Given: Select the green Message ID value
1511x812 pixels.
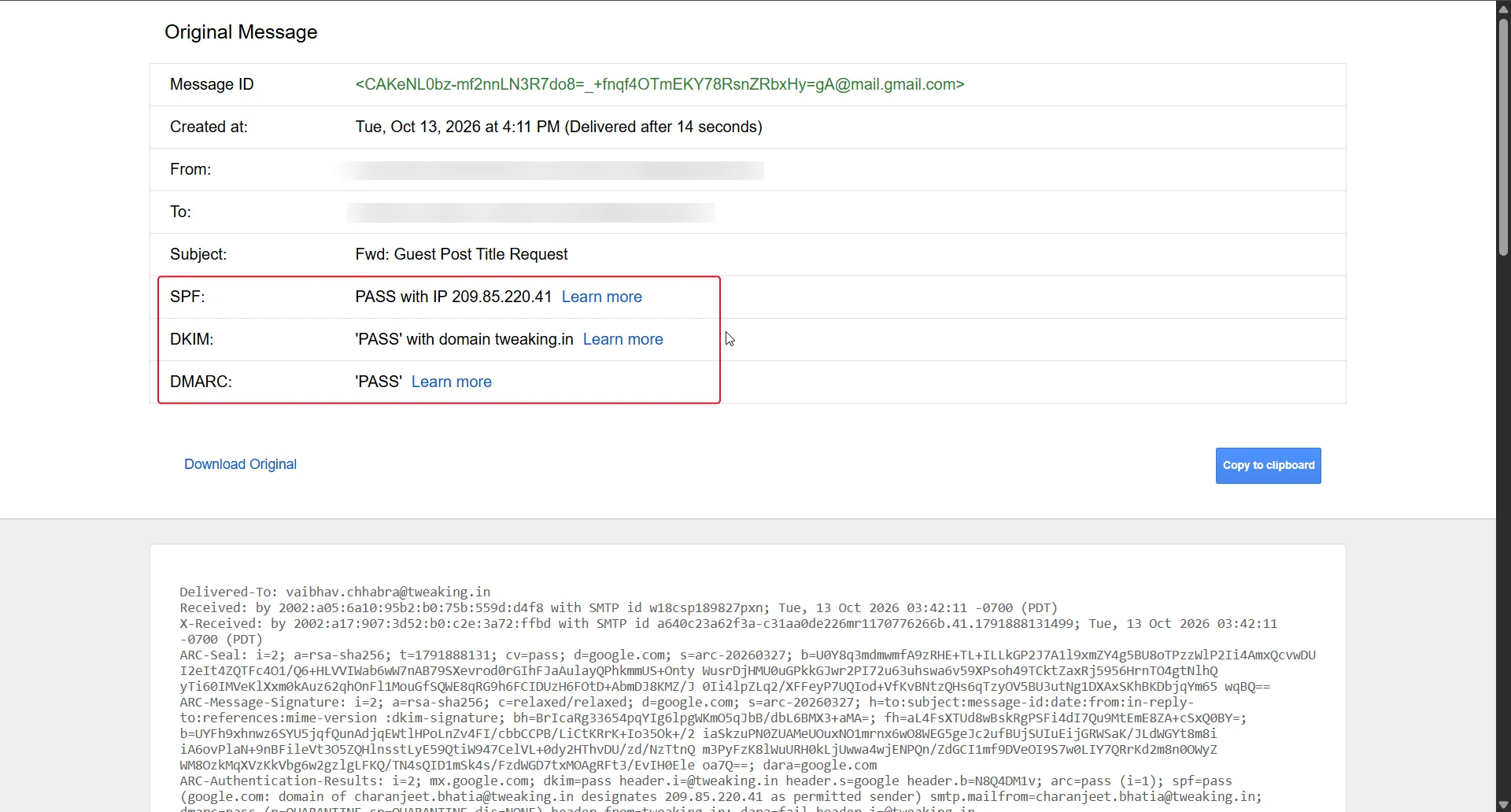Looking at the screenshot, I should click(659, 84).
